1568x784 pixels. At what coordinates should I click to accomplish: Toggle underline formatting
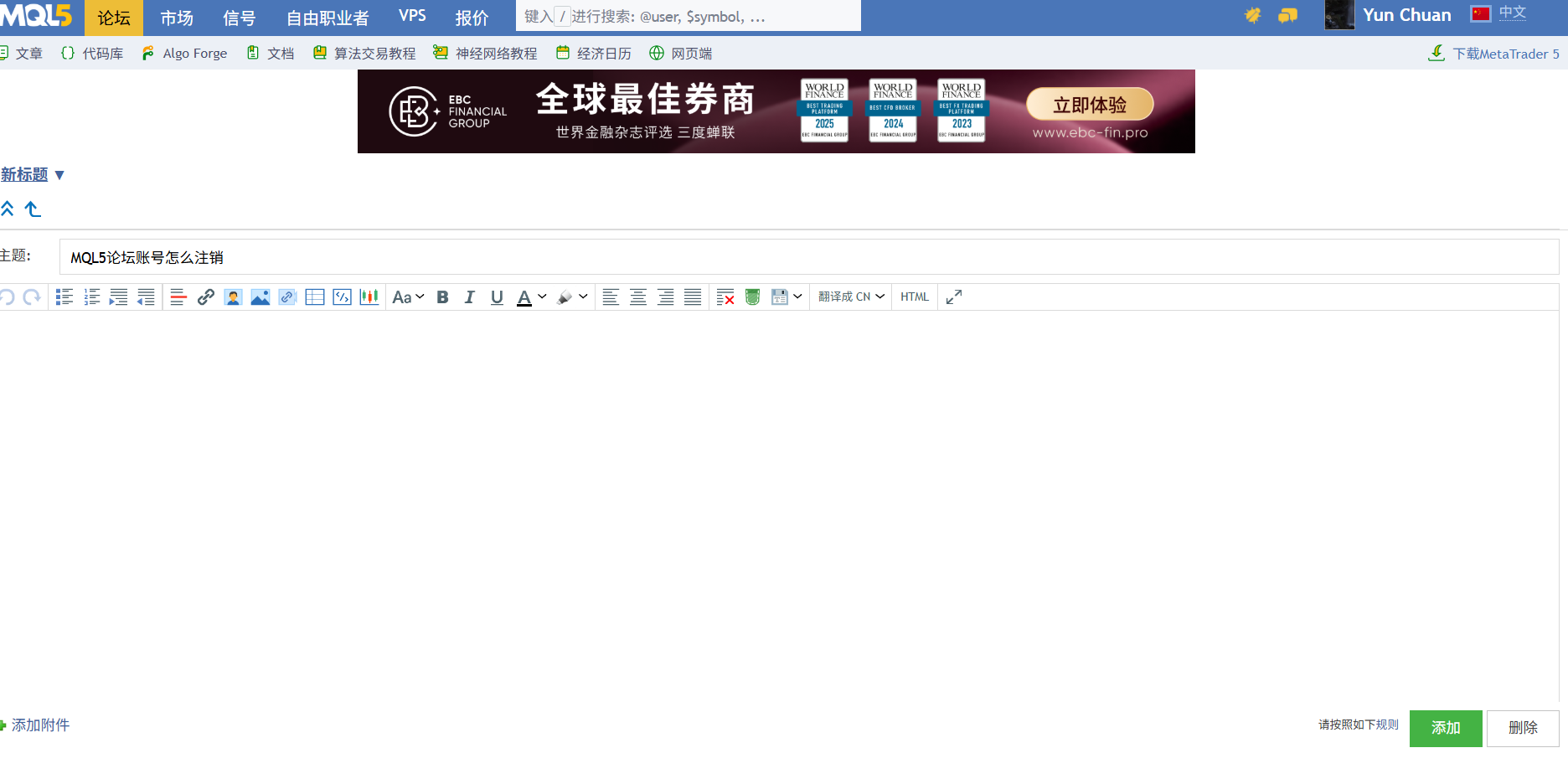pos(497,297)
